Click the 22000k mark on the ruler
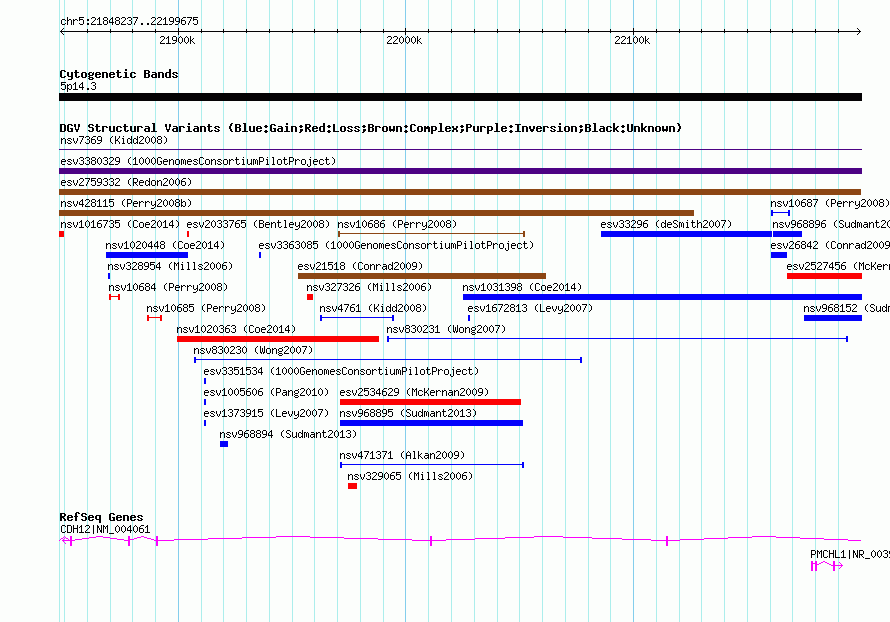The height and width of the screenshot is (622, 890). [x=404, y=40]
